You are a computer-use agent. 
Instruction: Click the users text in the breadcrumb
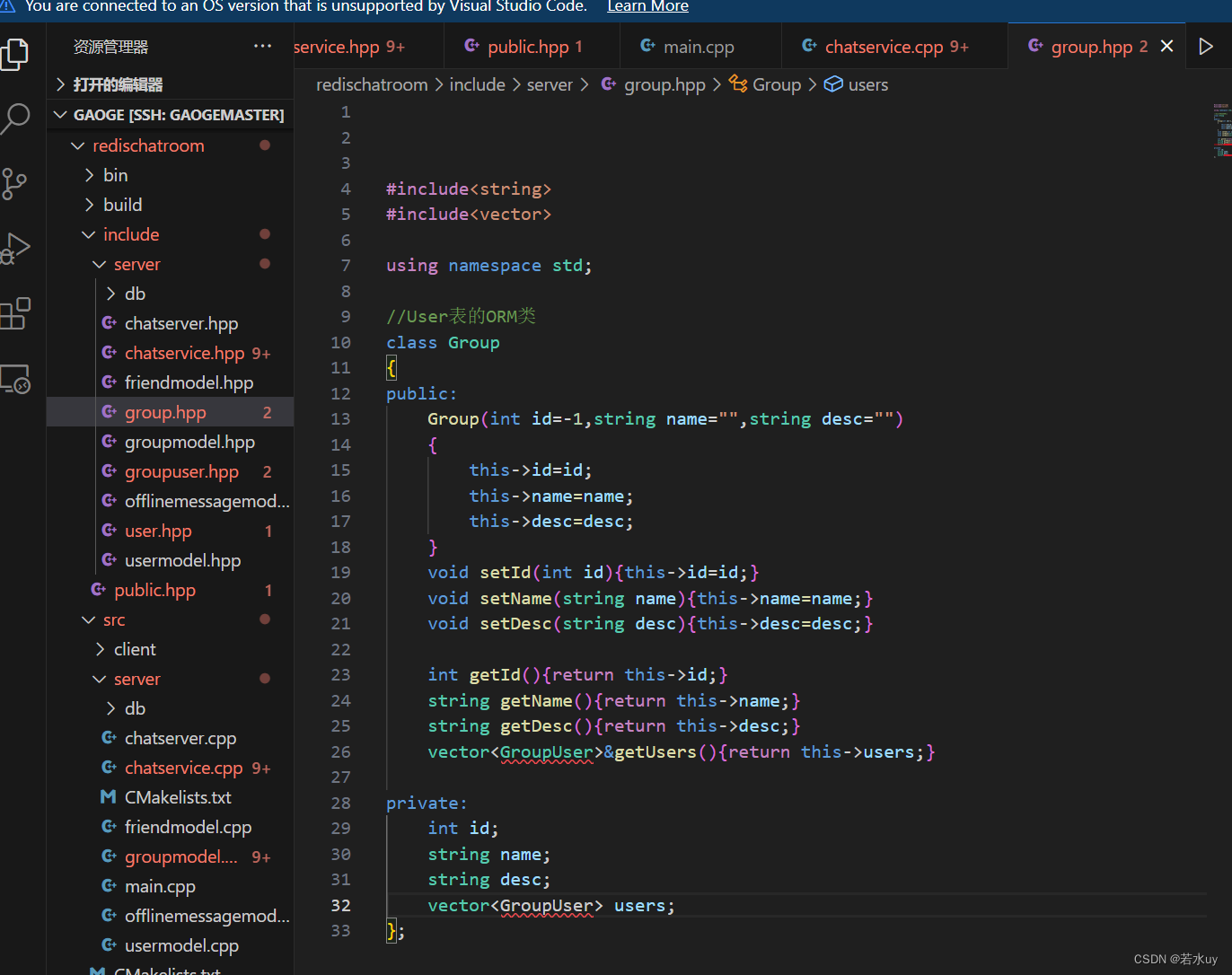[x=867, y=84]
